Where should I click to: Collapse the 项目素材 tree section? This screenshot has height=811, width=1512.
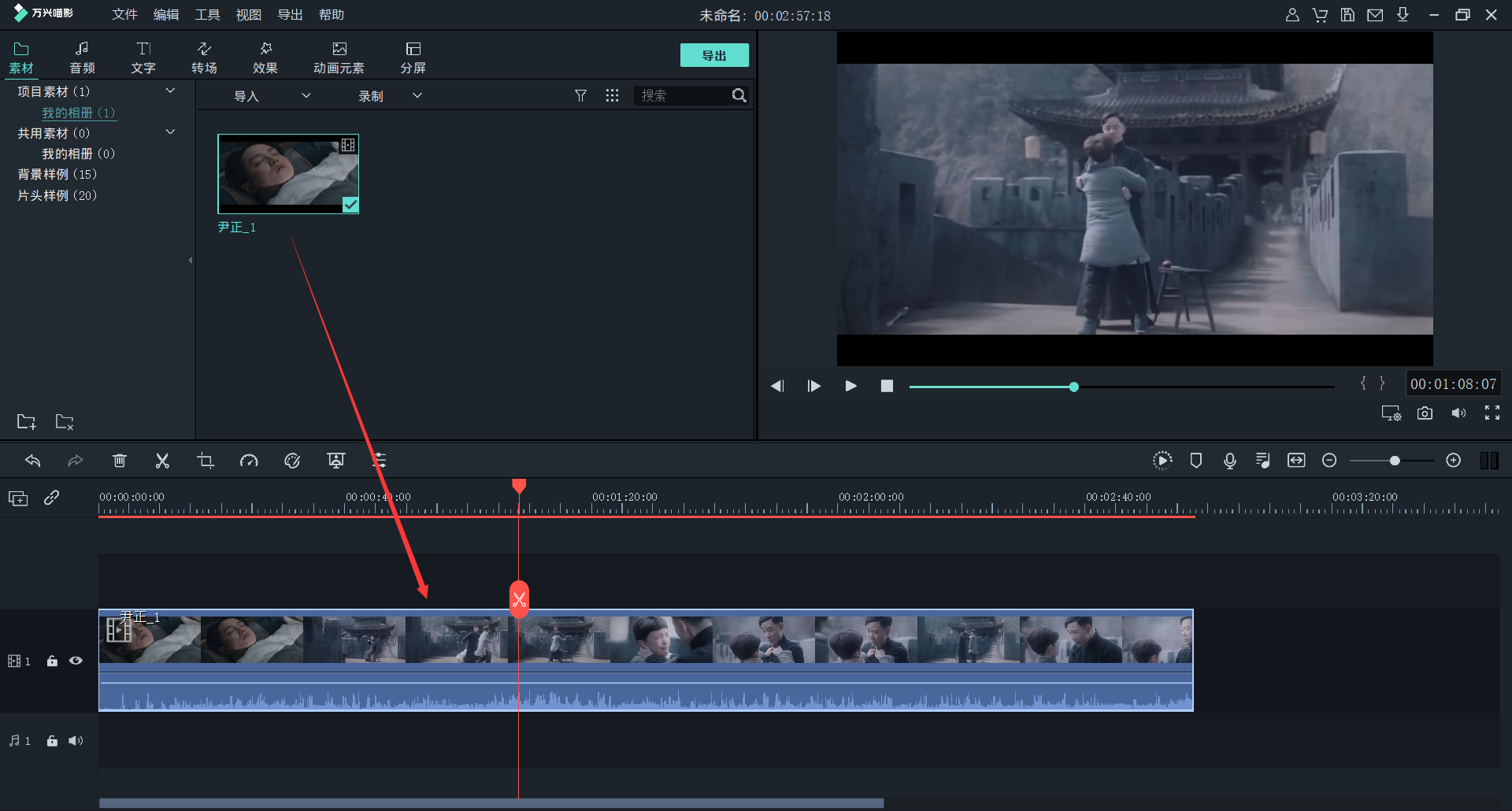170,91
